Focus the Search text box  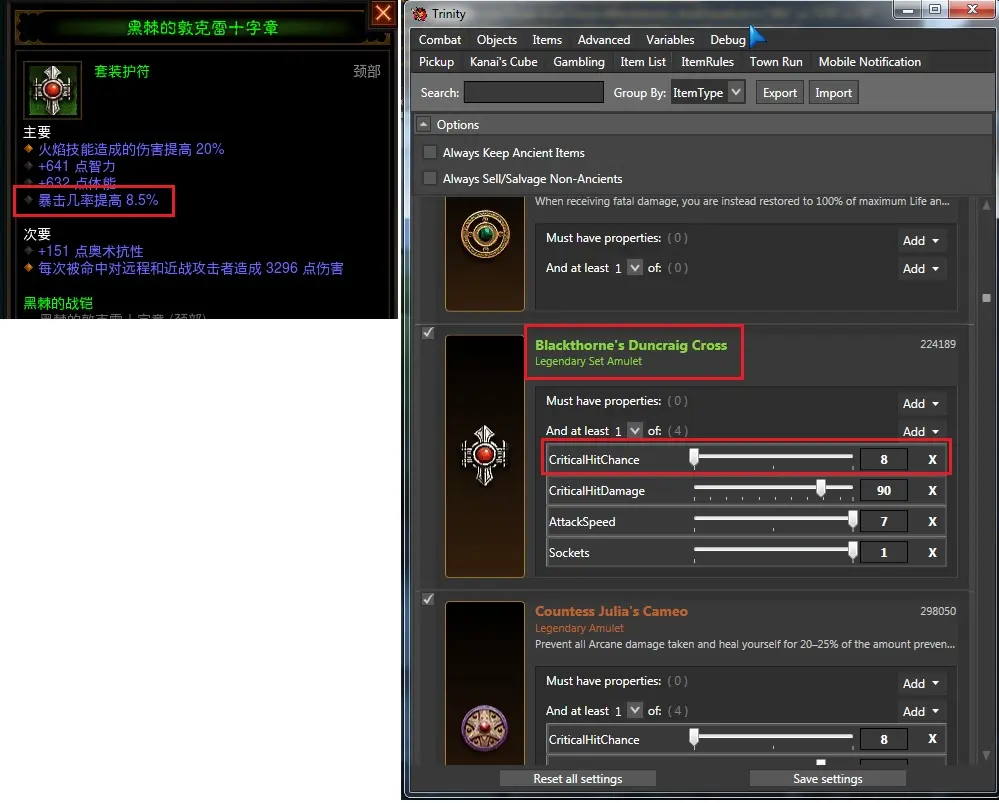coord(534,92)
